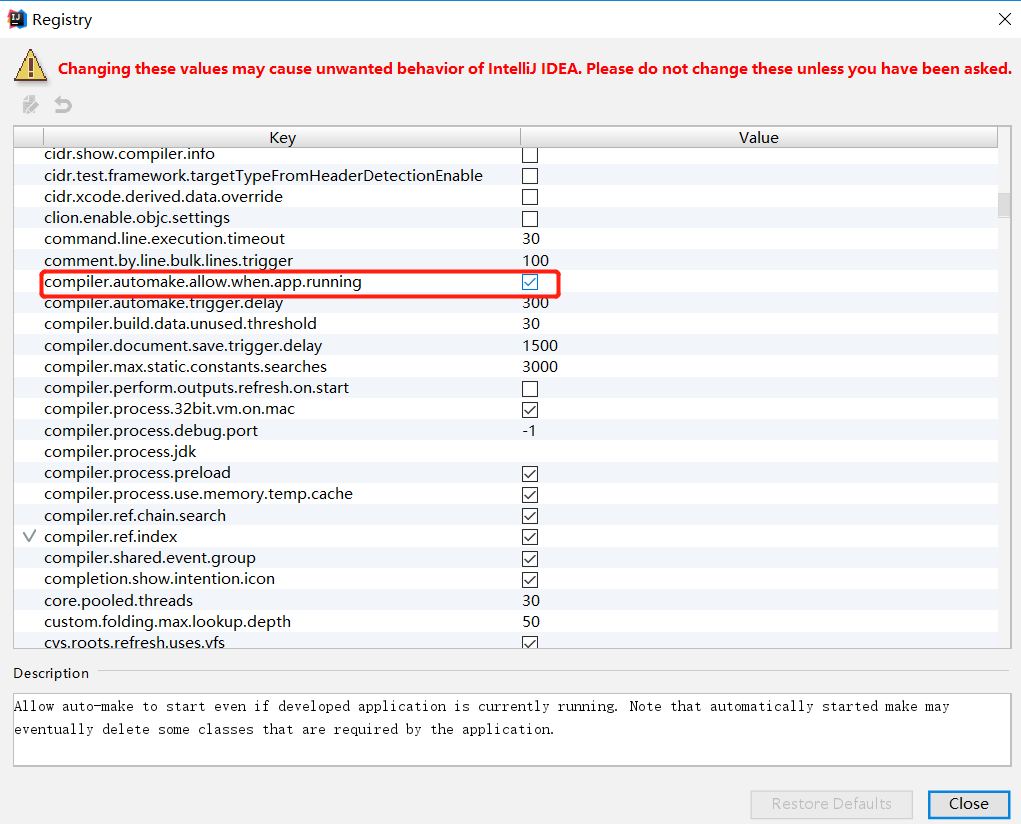Select compiler.automake.allow.when.app.running key name

click(203, 282)
